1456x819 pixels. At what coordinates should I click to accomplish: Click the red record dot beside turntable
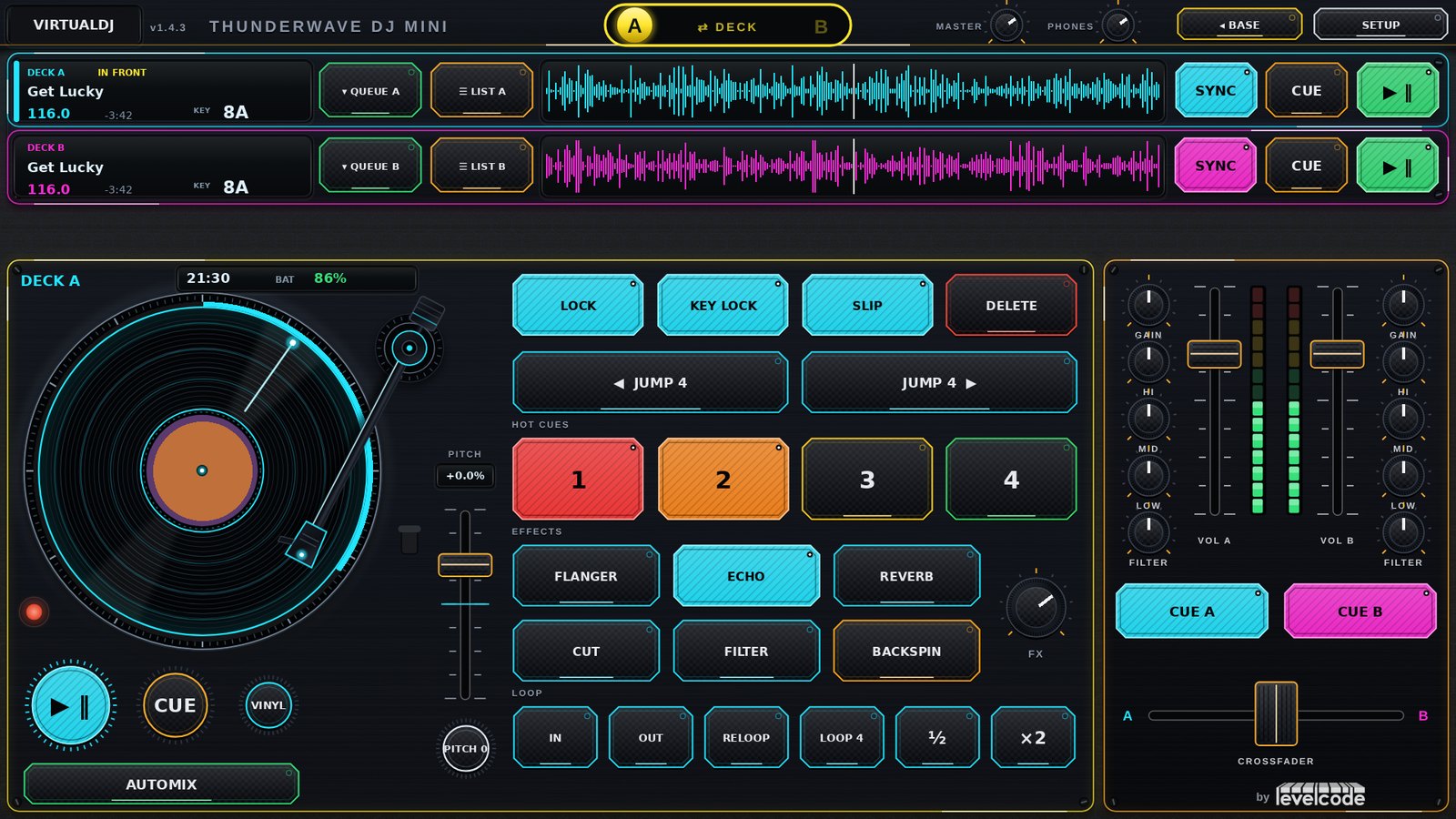point(34,612)
